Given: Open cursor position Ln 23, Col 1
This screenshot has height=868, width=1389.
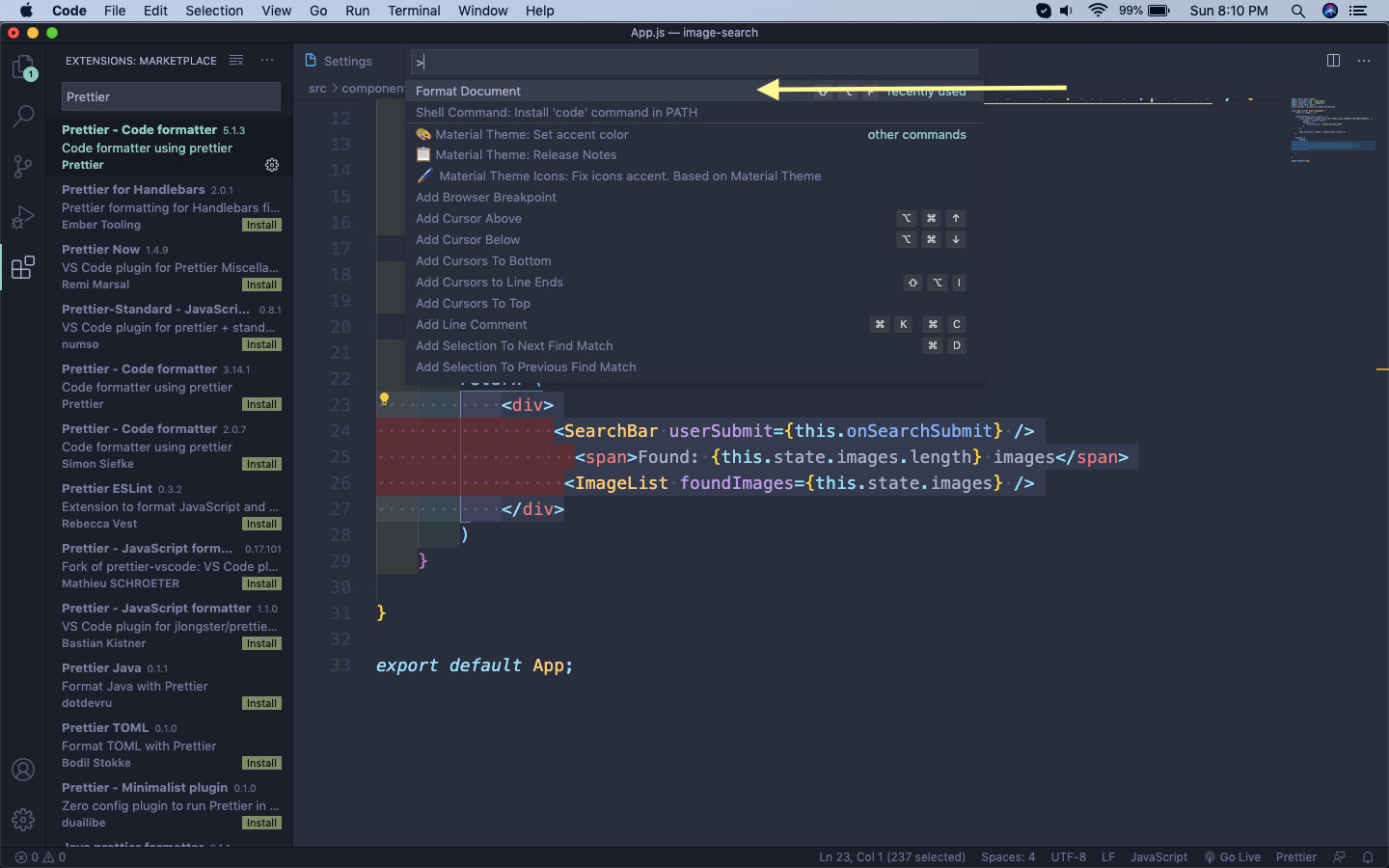Looking at the screenshot, I should click(x=892, y=856).
